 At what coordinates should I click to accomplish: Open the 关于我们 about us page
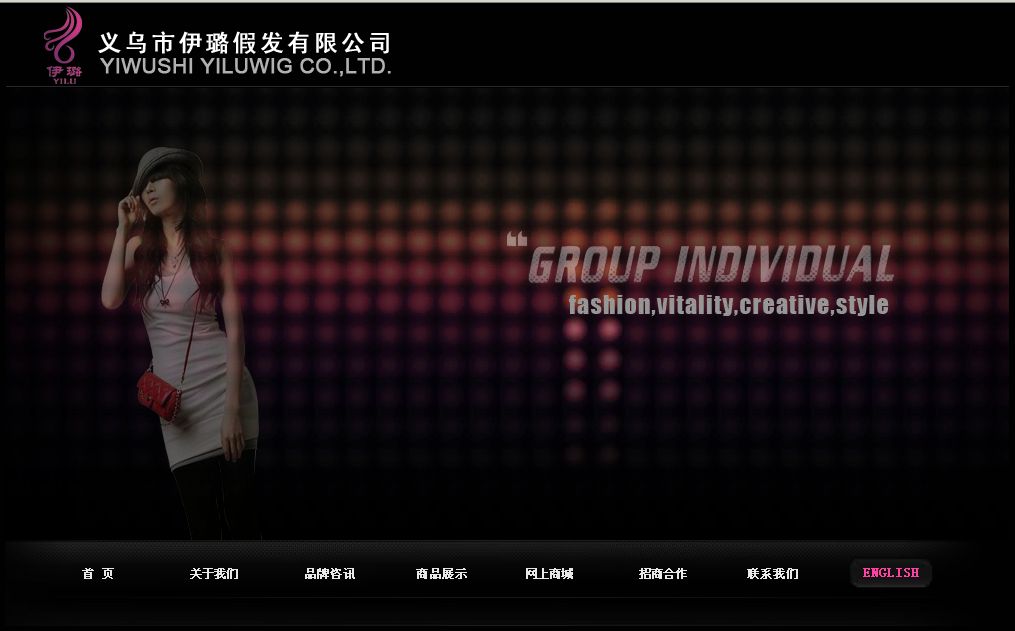[214, 574]
